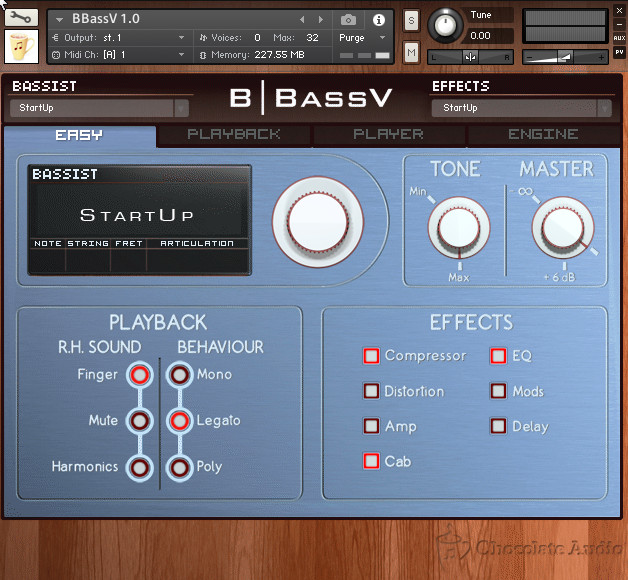The image size is (628, 580).
Task: Adjust the instrument volume slider
Action: tap(565, 57)
